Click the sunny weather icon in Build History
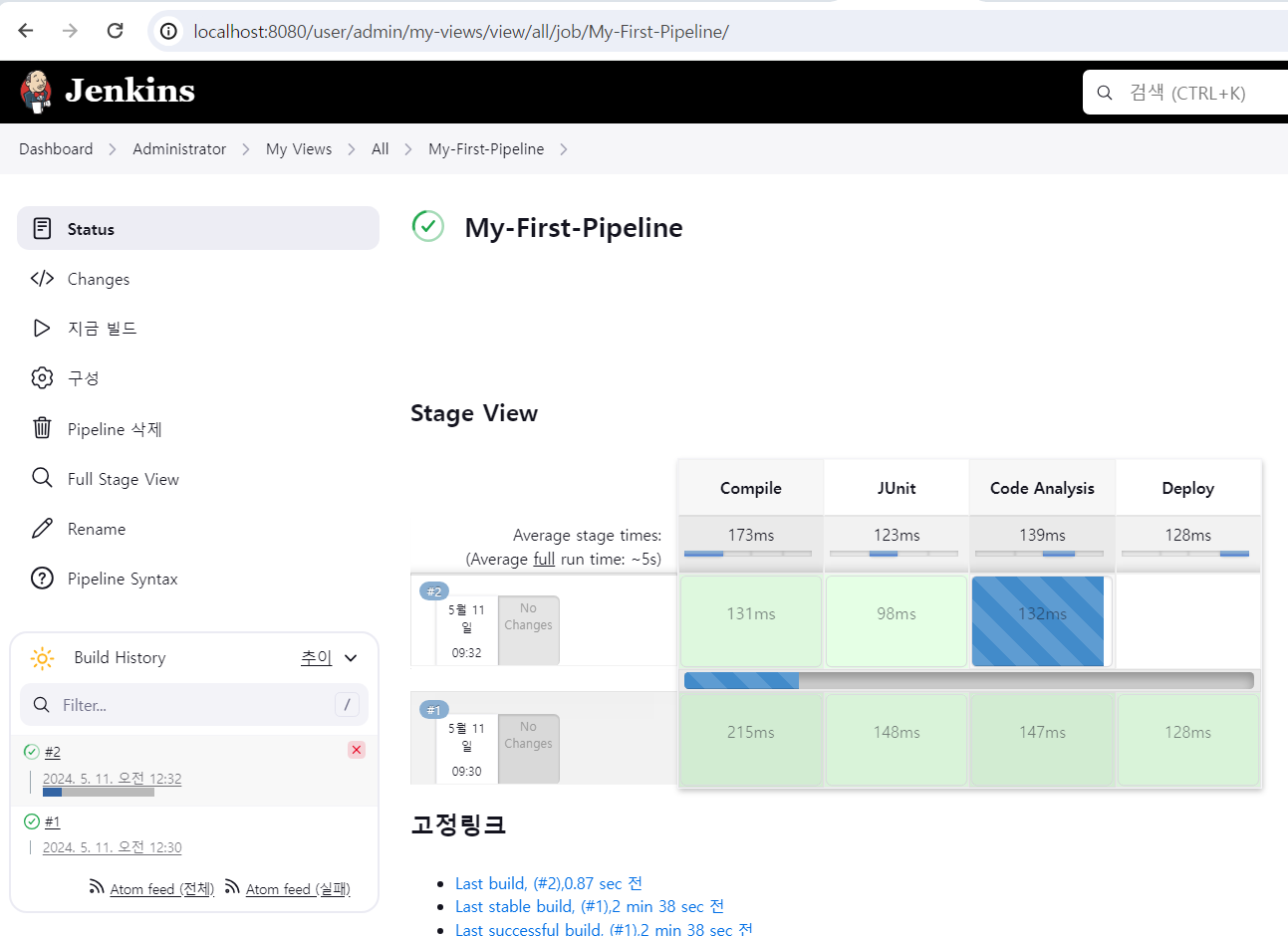Image resolution: width=1288 pixels, height=936 pixels. click(42, 657)
